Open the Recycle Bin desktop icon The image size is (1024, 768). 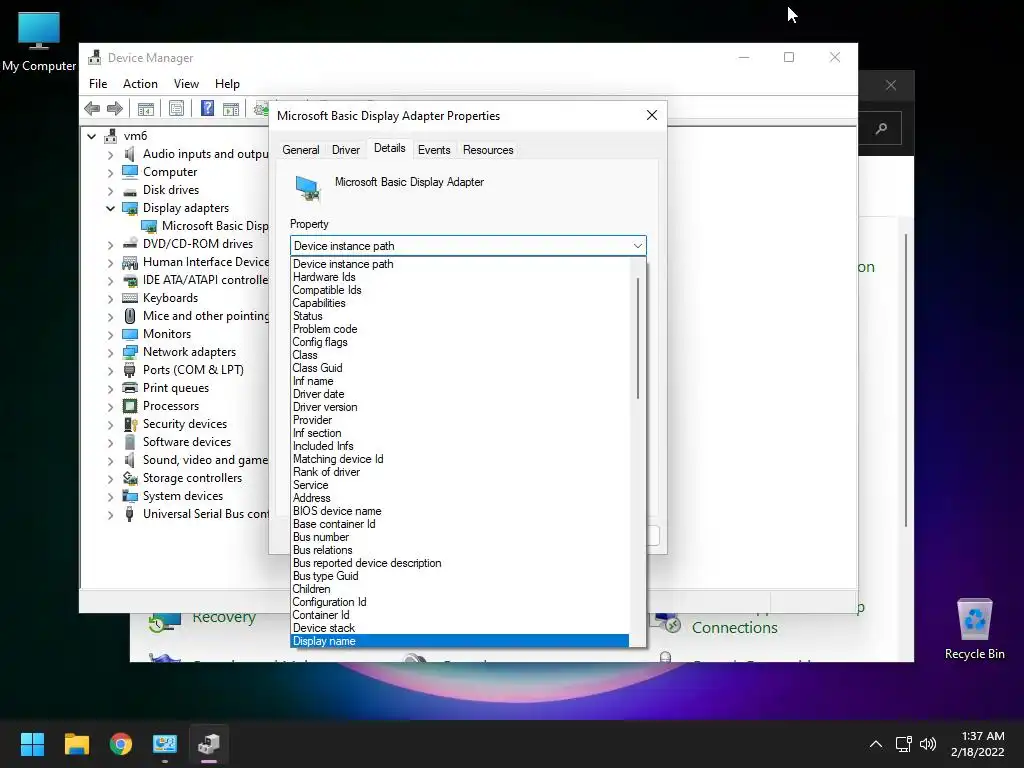pyautogui.click(x=974, y=628)
